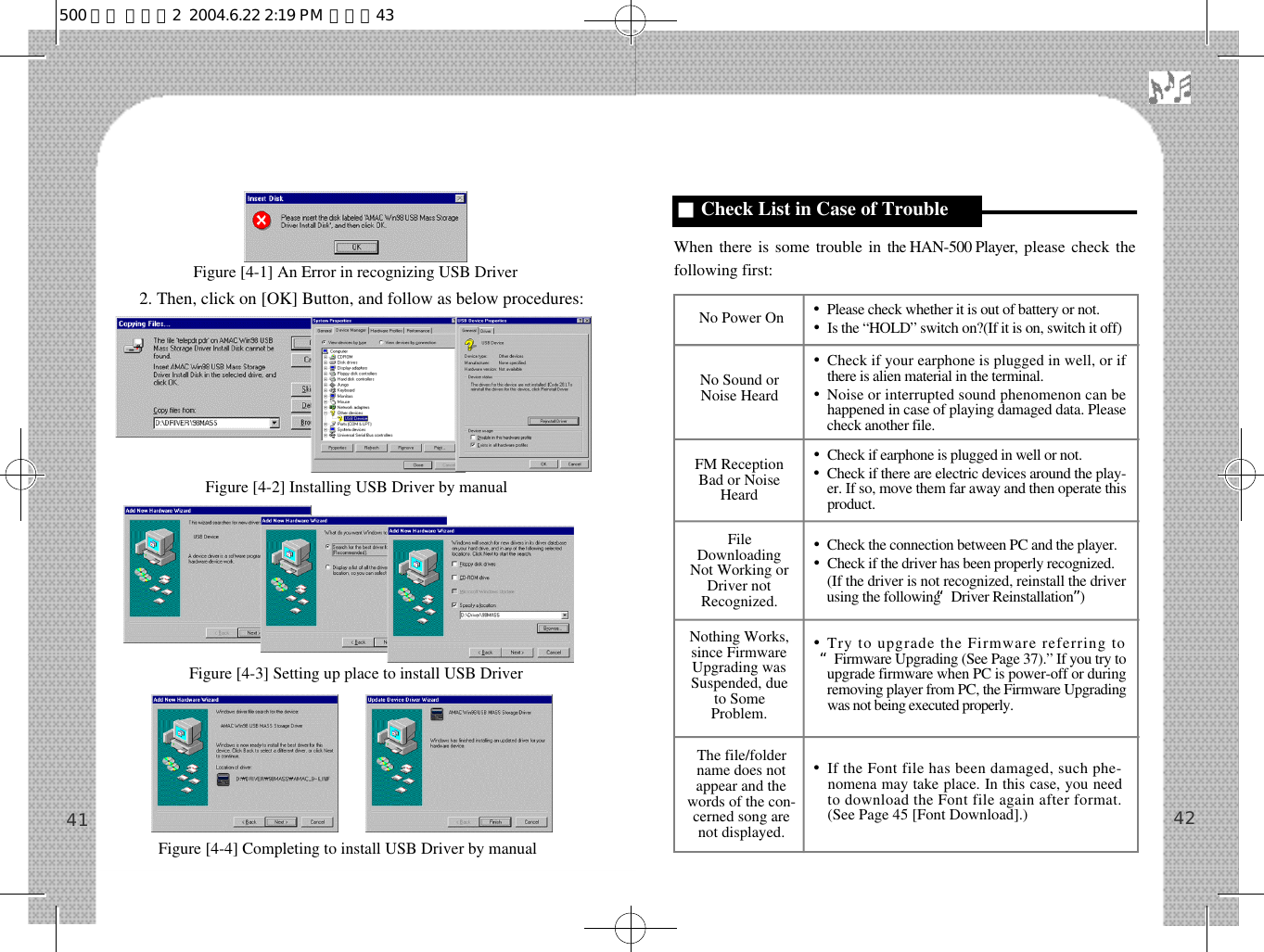Expand the Hard disk controllers node
Image resolution: width=1264 pixels, height=952 pixels.
(326, 379)
